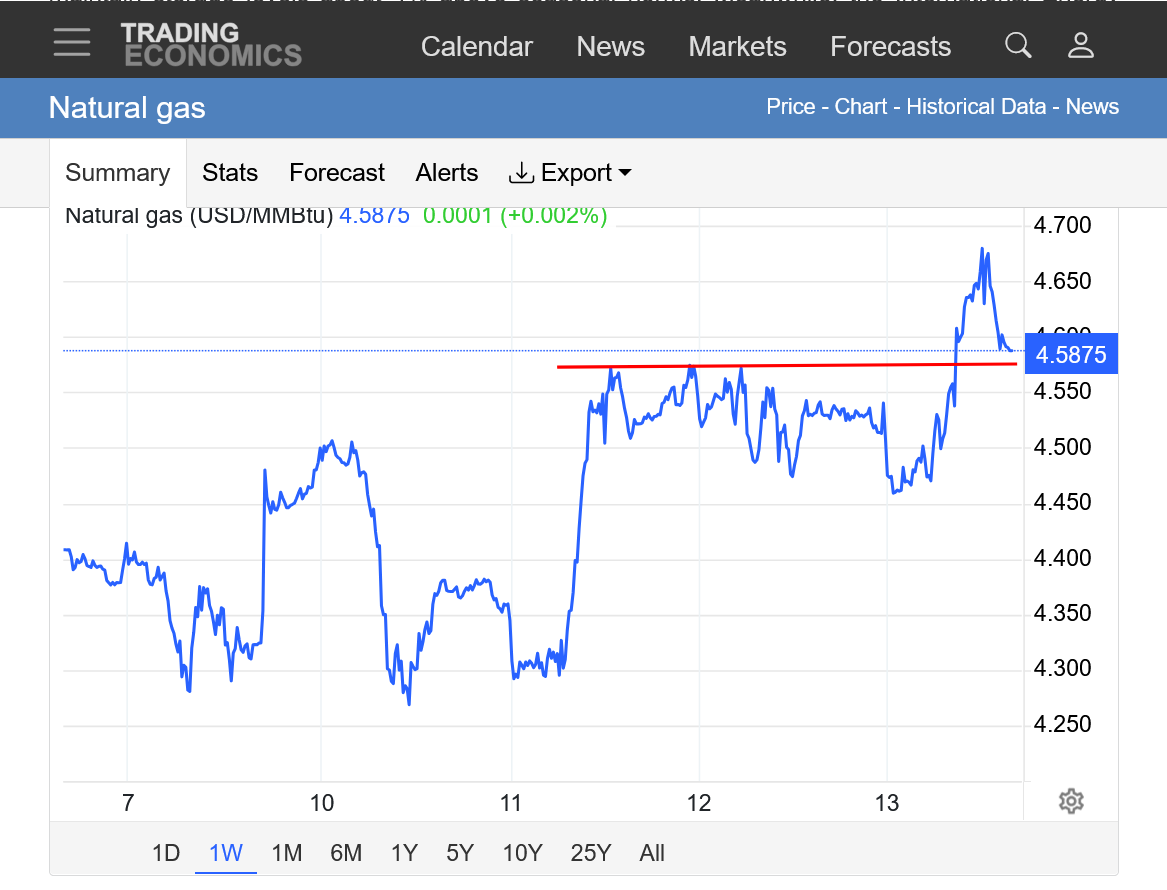Open Forecasts in top navigation
1167x890 pixels.
tap(891, 47)
